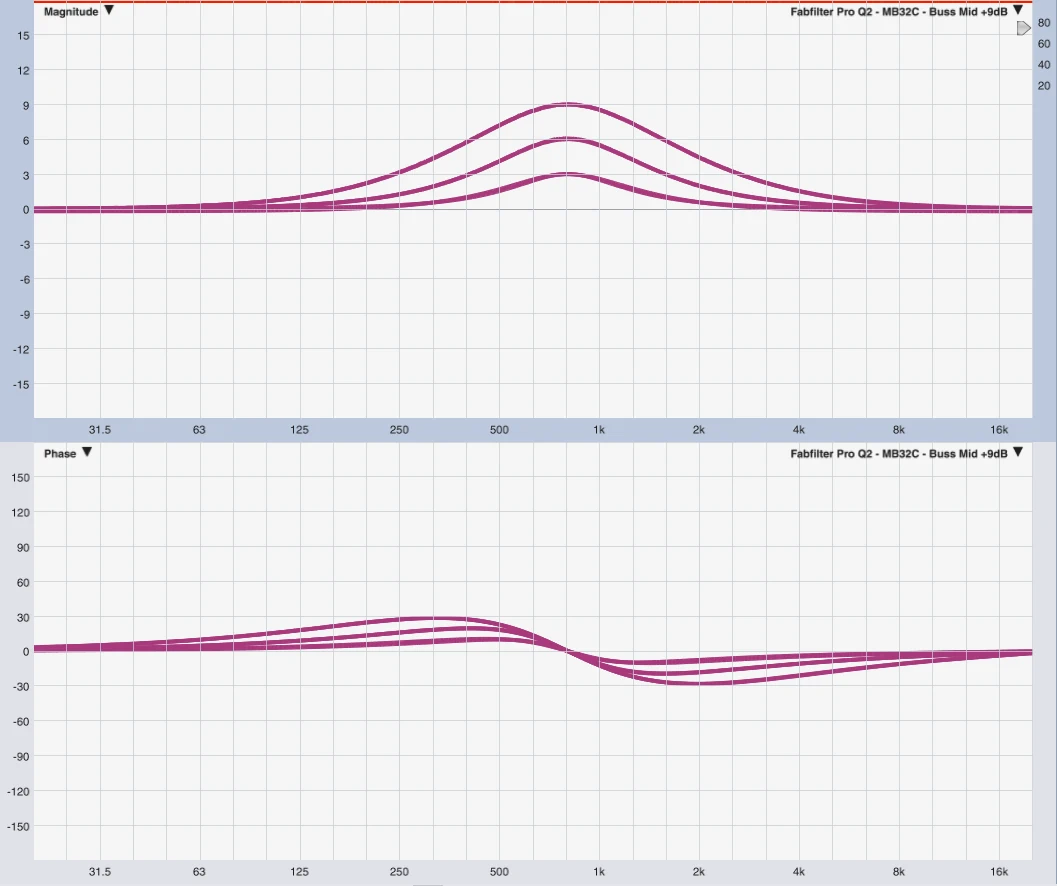
Task: Click the 31.5 label below the Phase graph
Action: pos(99,872)
